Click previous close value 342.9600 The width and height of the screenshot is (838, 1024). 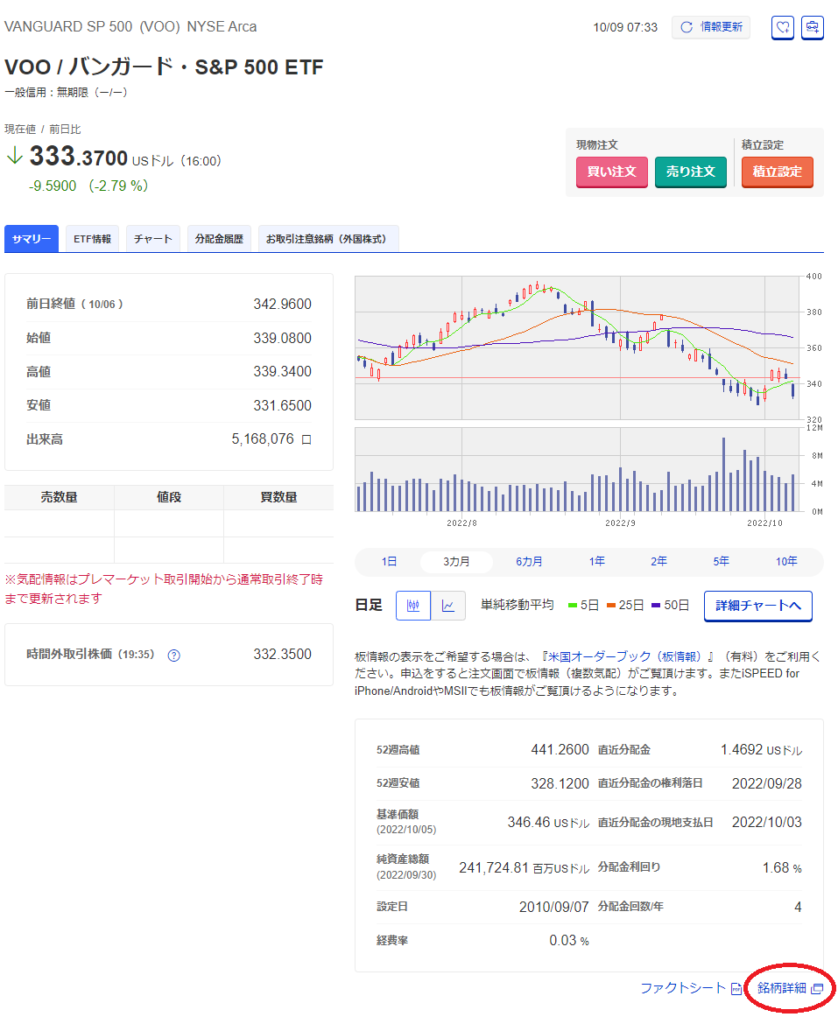click(x=282, y=304)
